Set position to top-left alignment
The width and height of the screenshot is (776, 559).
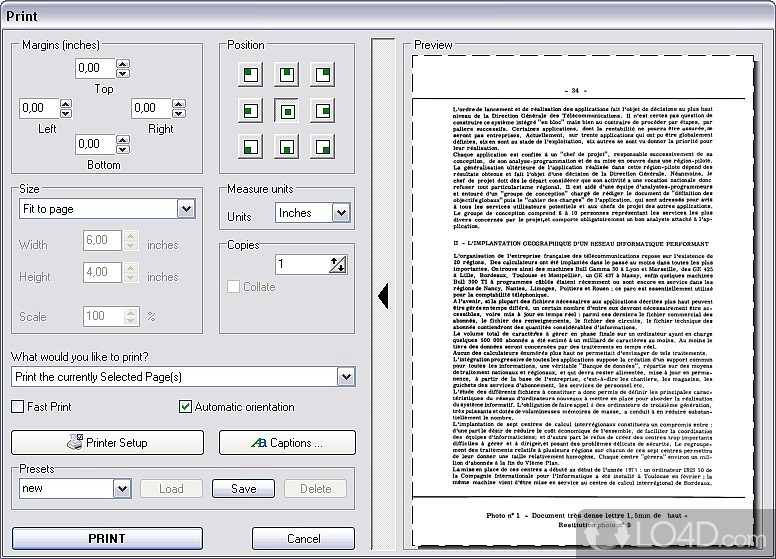pos(250,75)
